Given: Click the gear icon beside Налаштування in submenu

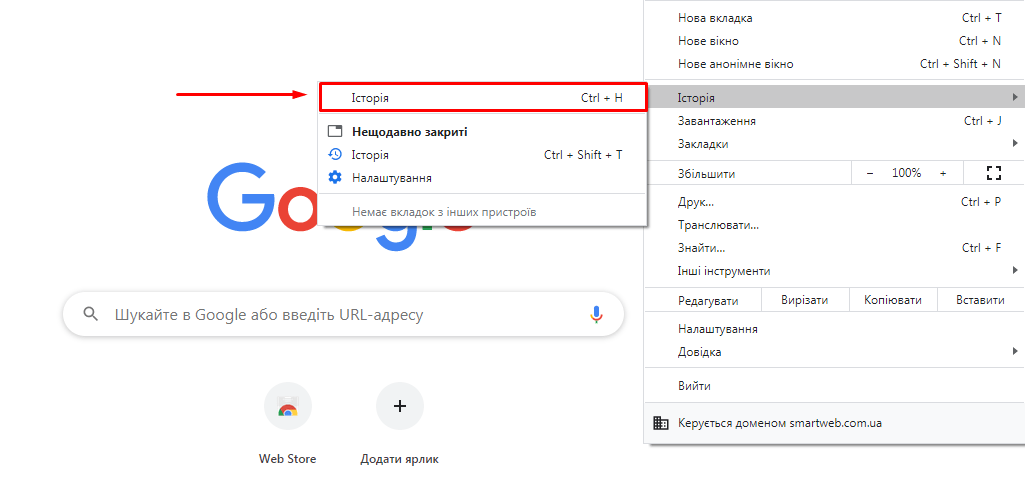Looking at the screenshot, I should (x=335, y=177).
